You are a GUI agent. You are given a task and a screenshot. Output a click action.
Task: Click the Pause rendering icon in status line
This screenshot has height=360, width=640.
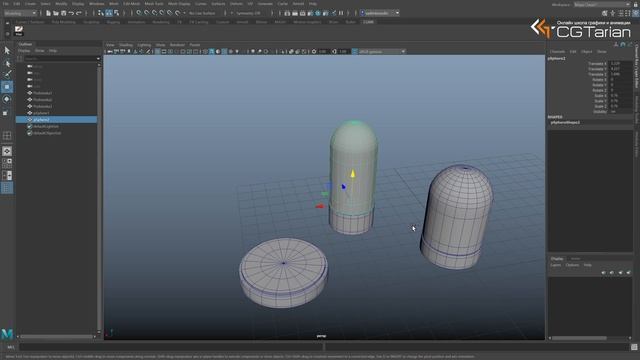pos(341,13)
